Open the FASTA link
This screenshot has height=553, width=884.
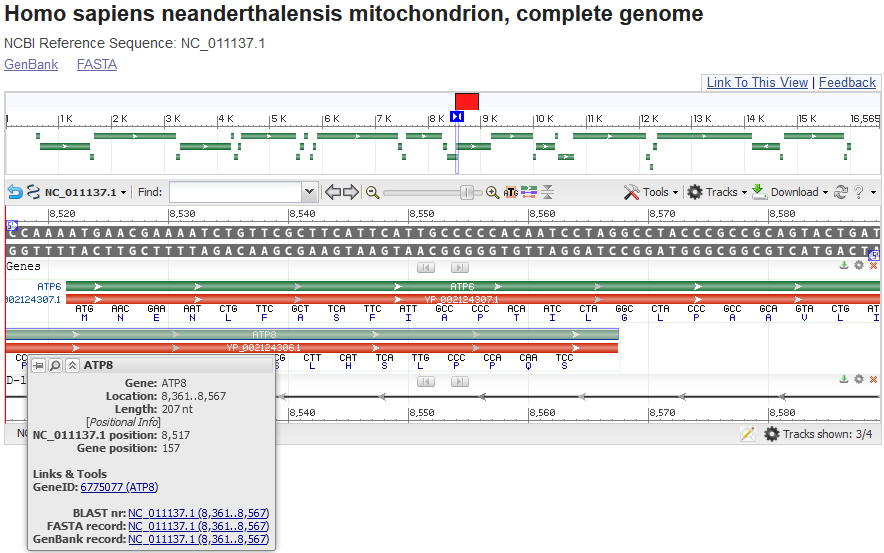pyautogui.click(x=97, y=65)
